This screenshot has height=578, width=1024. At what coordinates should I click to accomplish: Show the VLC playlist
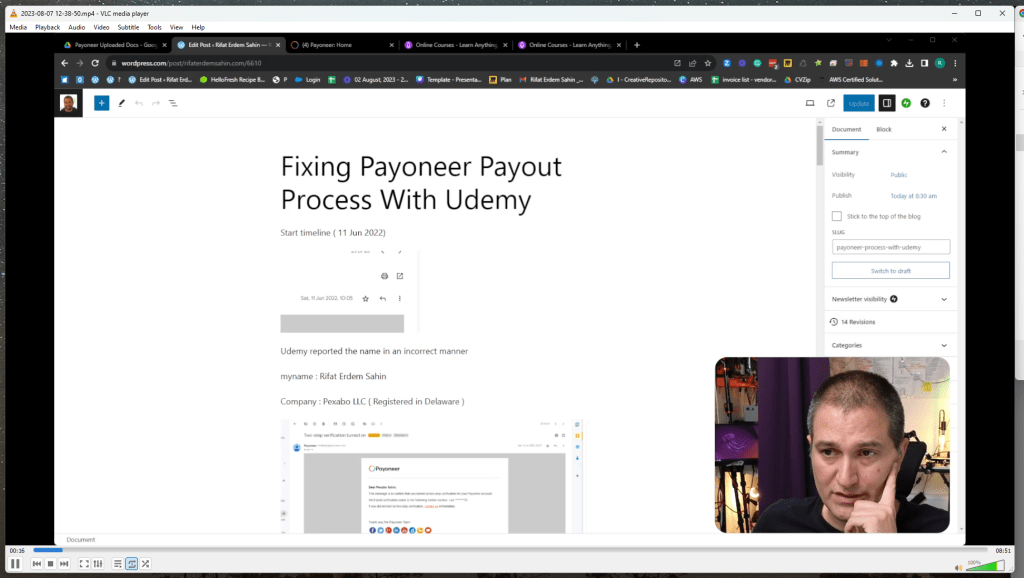click(118, 564)
